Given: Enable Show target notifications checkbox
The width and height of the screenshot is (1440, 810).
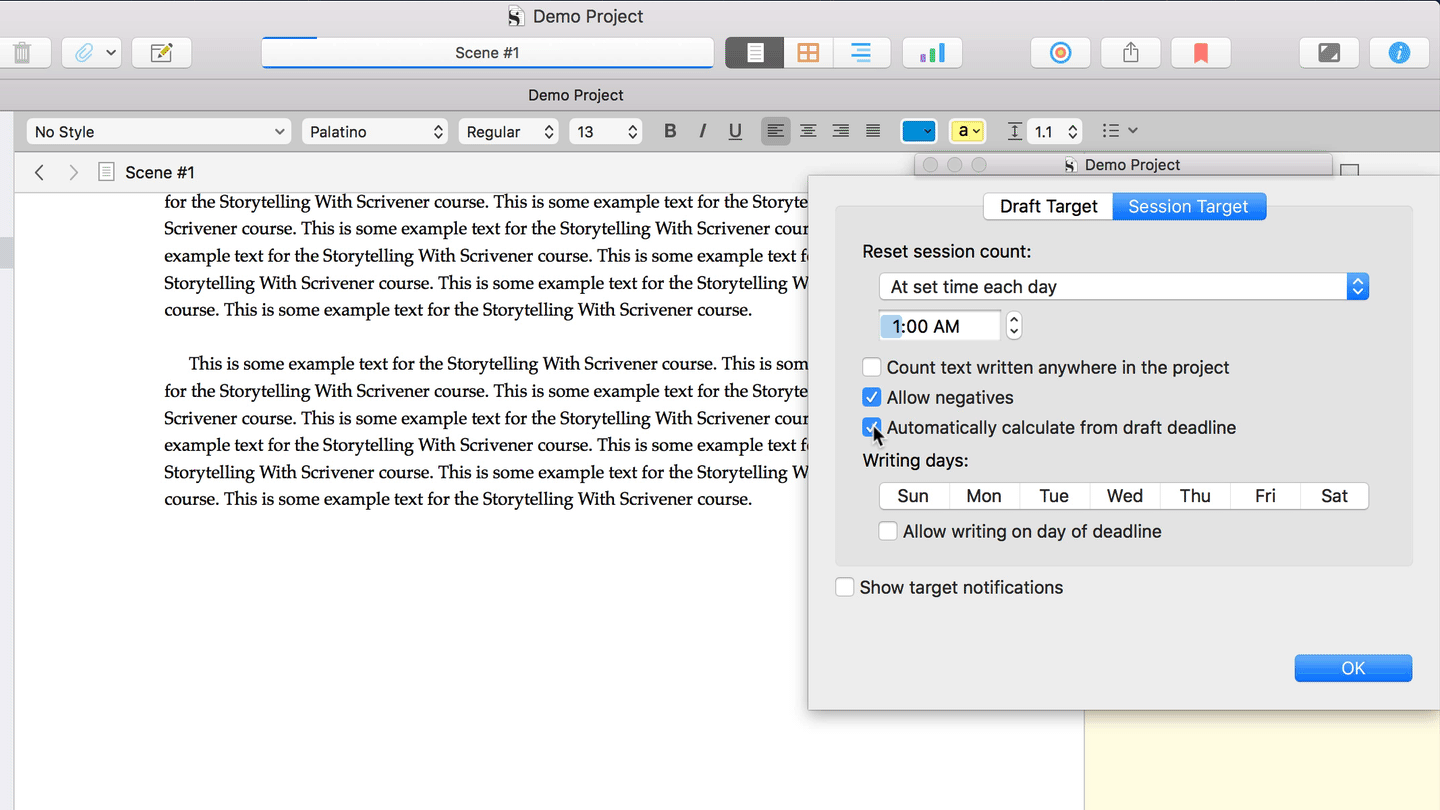Looking at the screenshot, I should pyautogui.click(x=845, y=587).
